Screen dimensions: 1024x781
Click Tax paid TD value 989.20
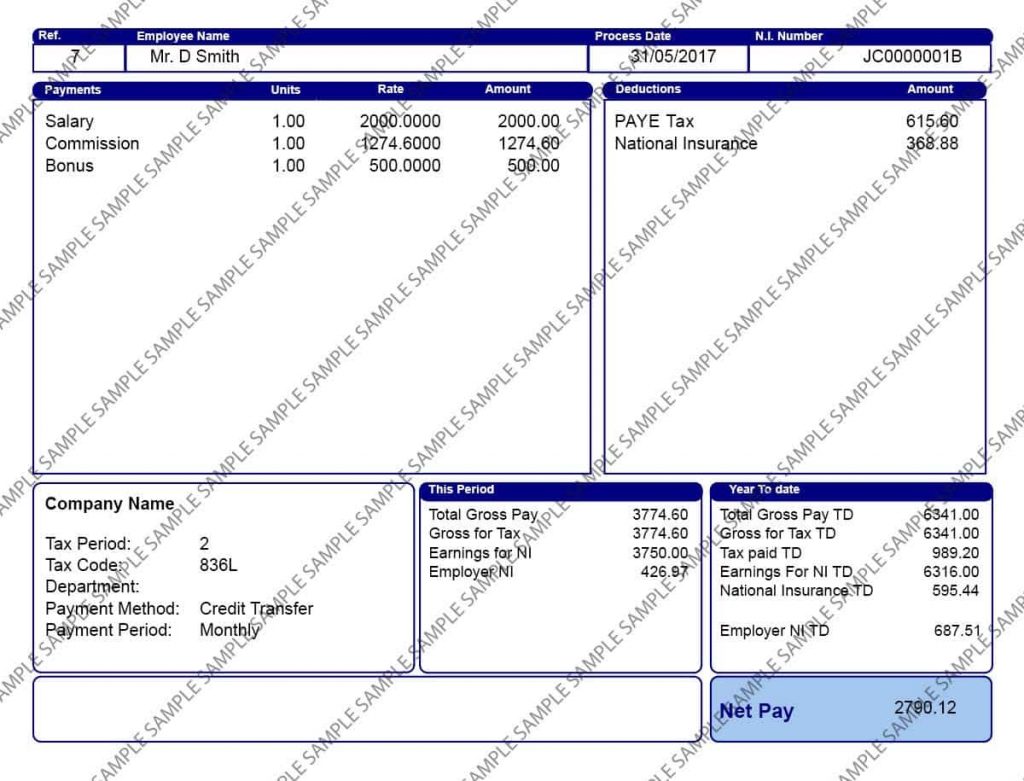click(955, 553)
